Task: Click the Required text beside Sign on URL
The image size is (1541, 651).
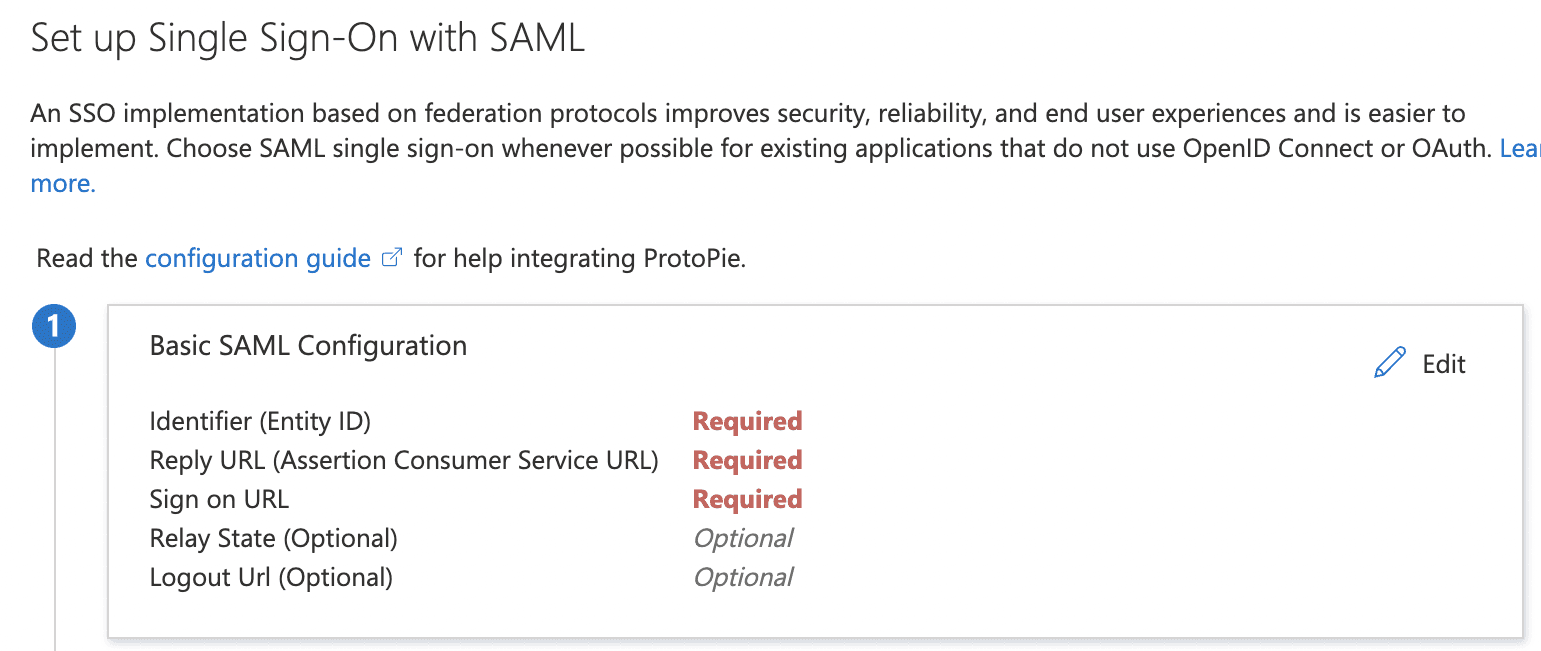Action: 747,498
